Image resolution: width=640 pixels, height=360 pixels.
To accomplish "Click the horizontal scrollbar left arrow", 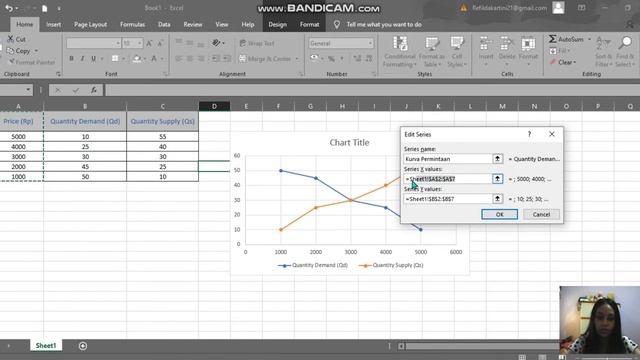I will (401, 346).
